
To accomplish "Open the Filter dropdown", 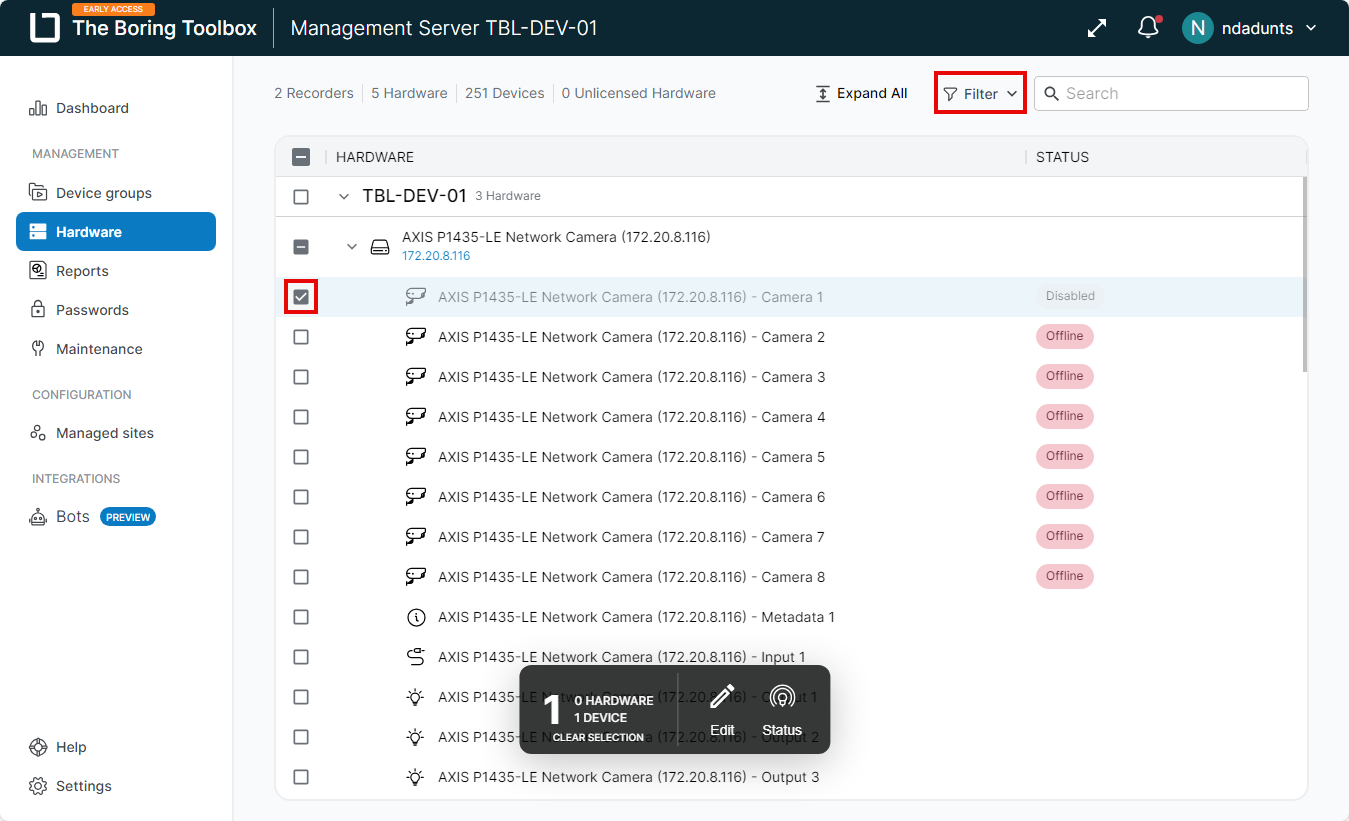I will [980, 93].
